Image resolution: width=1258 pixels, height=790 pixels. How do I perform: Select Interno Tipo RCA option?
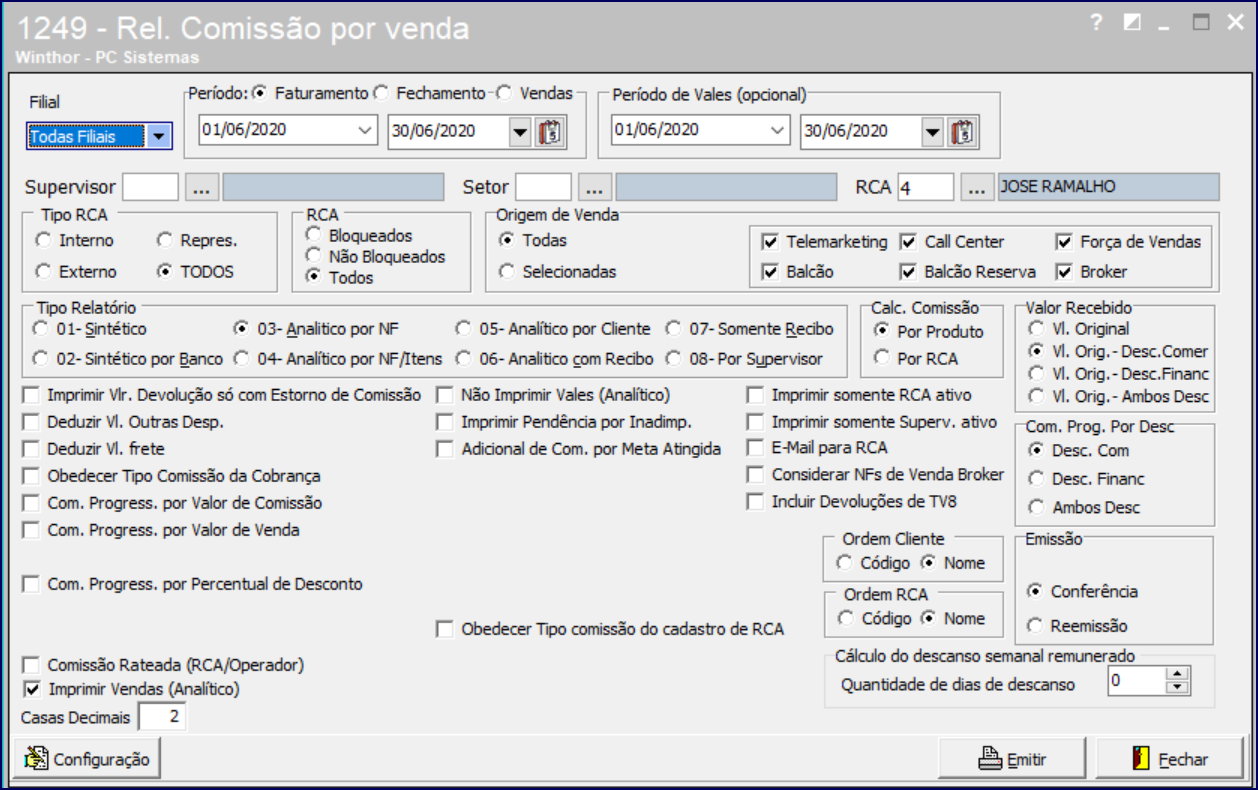43,241
